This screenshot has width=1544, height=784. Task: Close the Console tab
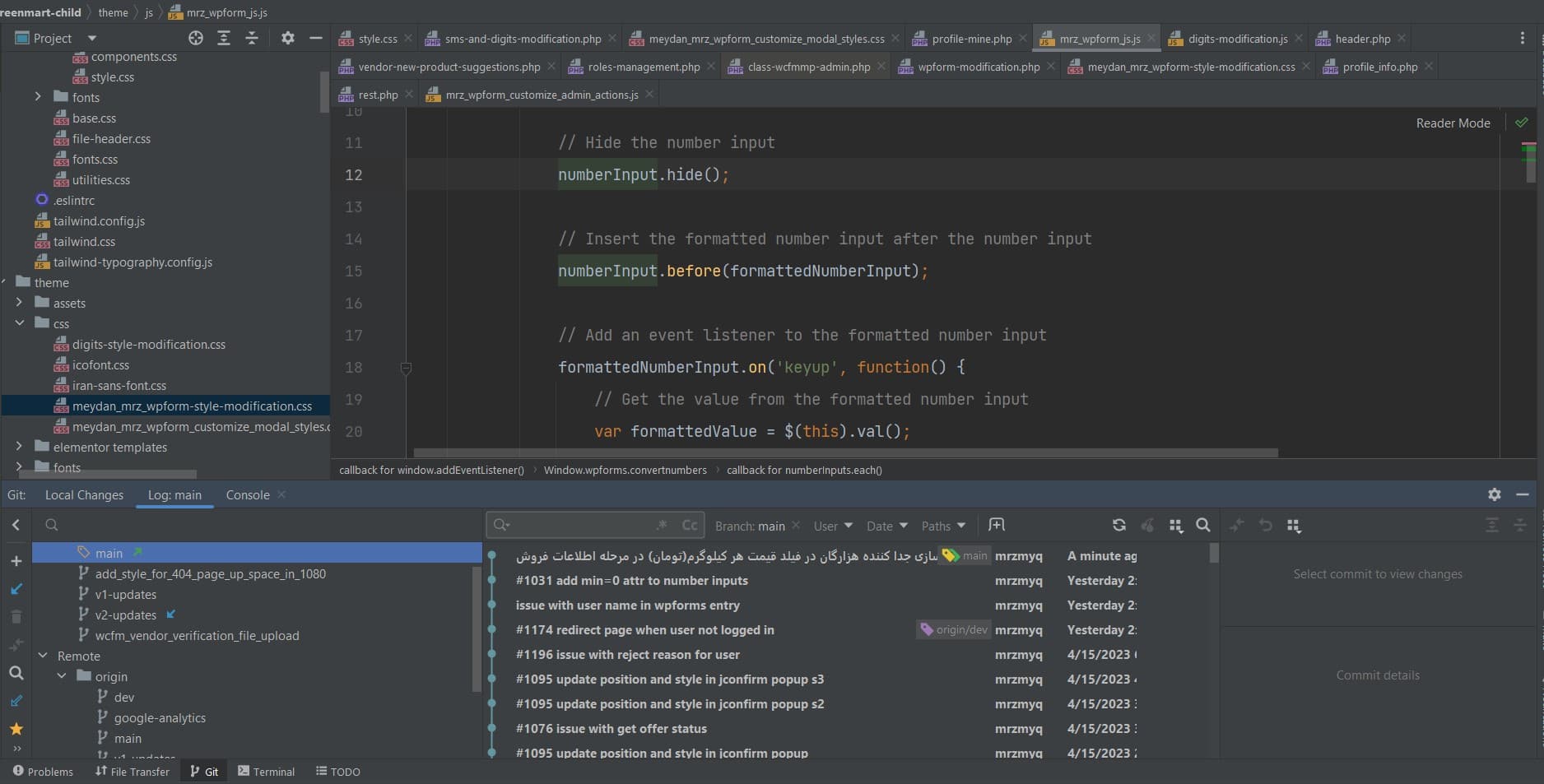[281, 494]
